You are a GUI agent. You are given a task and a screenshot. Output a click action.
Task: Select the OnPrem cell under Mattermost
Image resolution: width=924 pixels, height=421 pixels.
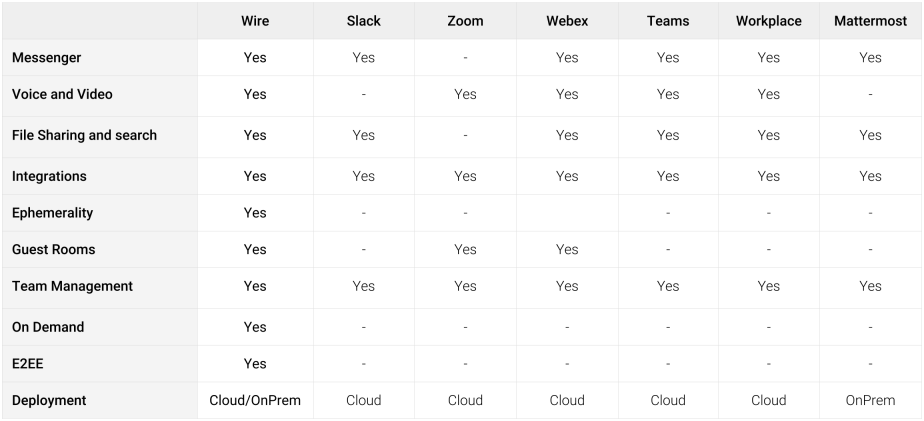pos(870,400)
